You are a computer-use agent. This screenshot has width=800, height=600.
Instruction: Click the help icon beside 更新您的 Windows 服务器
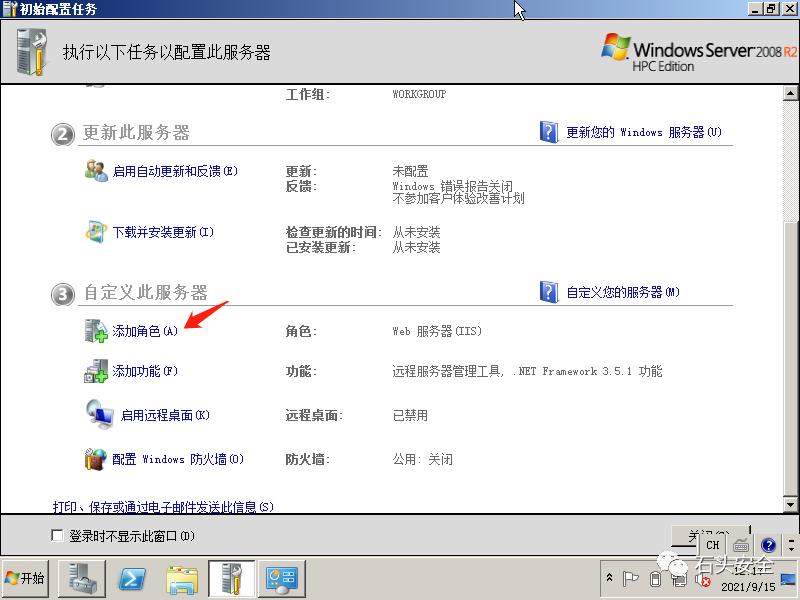[549, 131]
